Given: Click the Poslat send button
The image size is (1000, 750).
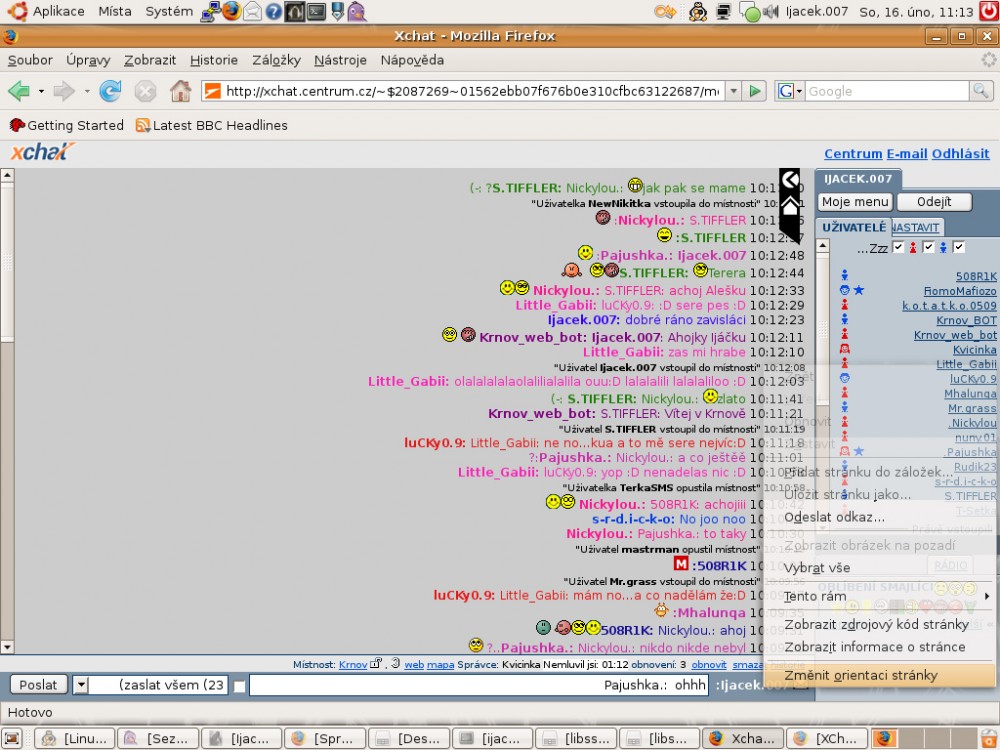Looking at the screenshot, I should 38,685.
